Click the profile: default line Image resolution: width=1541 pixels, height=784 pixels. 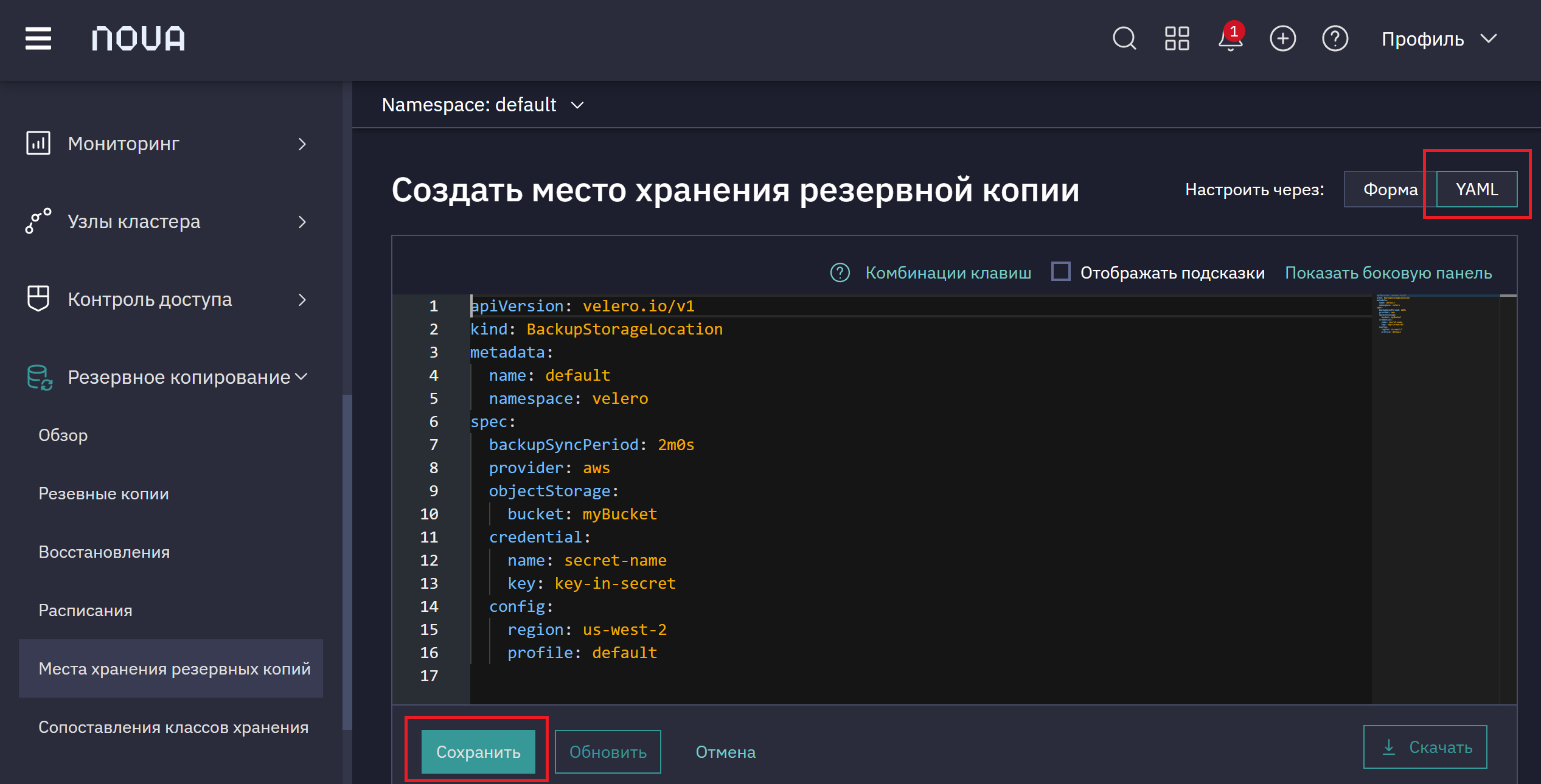coord(582,653)
